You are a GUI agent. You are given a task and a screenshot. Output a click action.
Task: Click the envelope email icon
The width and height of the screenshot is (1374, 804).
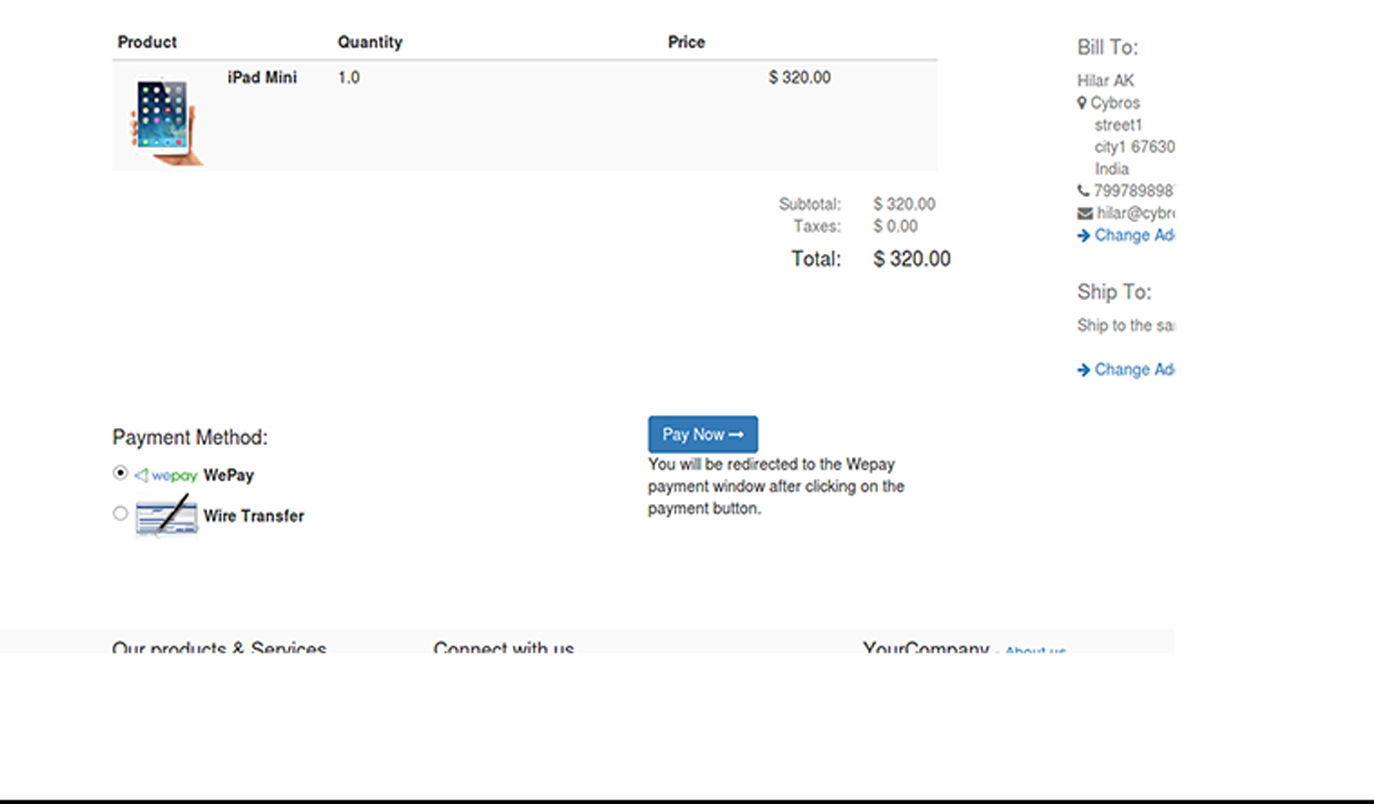point(1084,213)
